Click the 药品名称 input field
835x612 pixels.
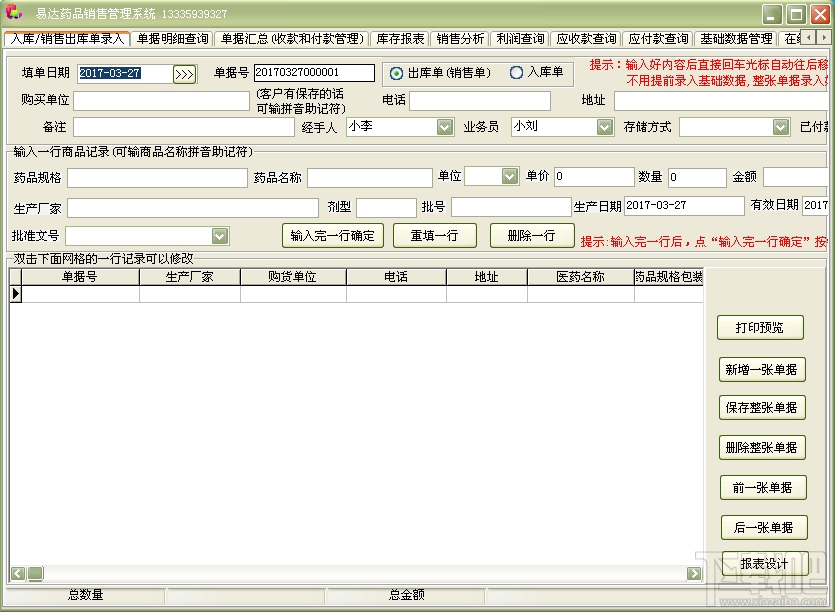coord(370,178)
